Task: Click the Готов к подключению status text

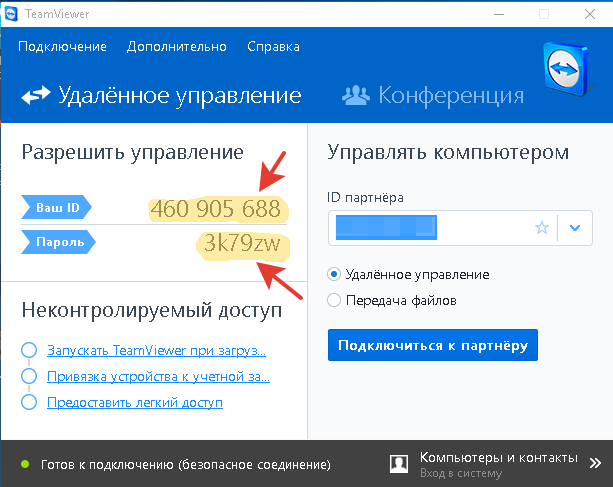Action: point(186,464)
